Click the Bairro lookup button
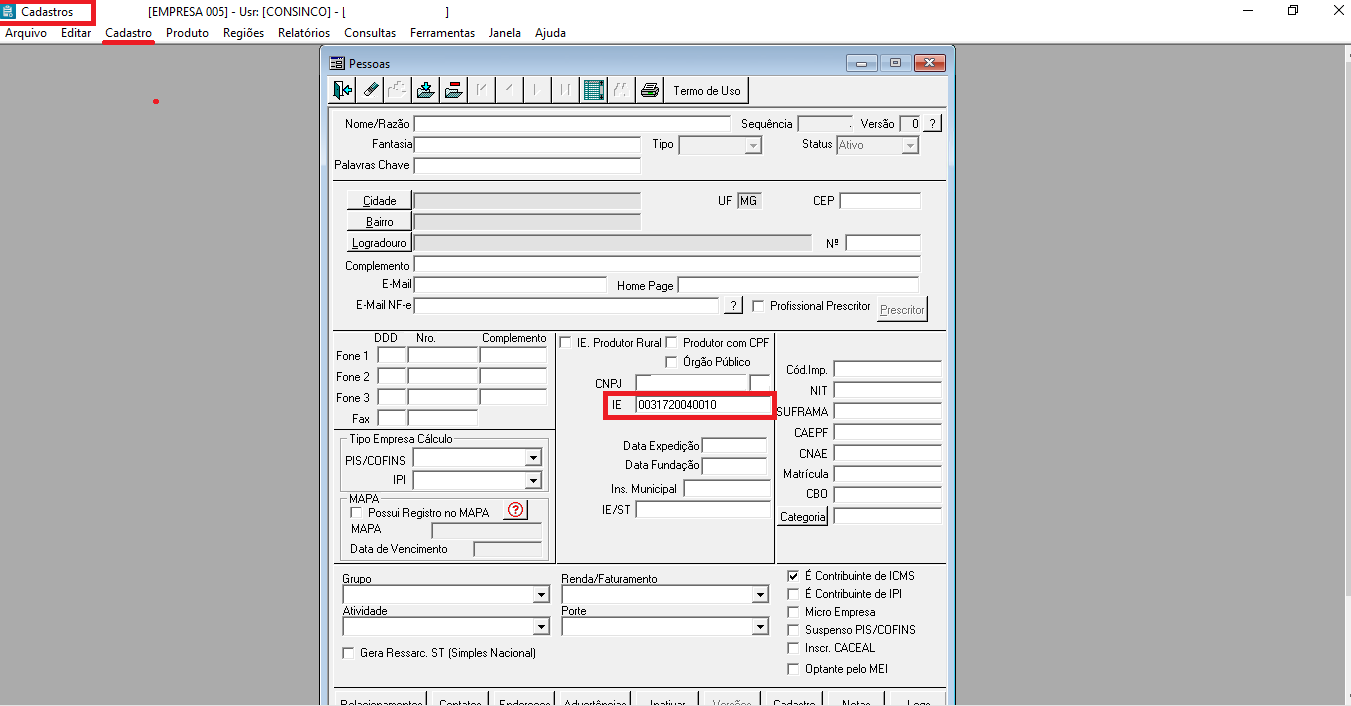Screen dimensions: 1351x706 click(379, 222)
